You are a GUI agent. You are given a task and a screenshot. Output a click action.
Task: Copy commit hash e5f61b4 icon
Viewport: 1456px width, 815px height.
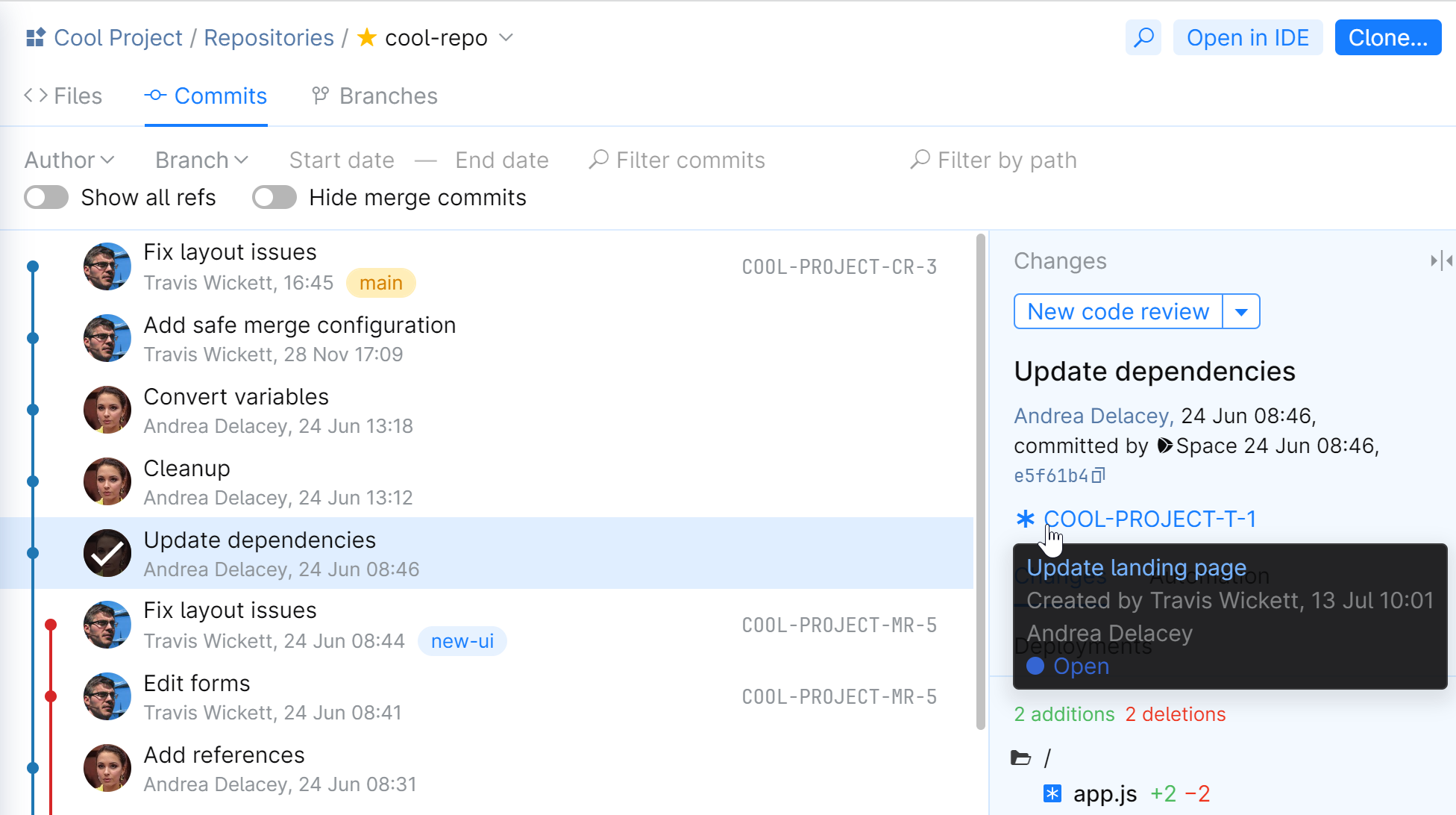1098,475
